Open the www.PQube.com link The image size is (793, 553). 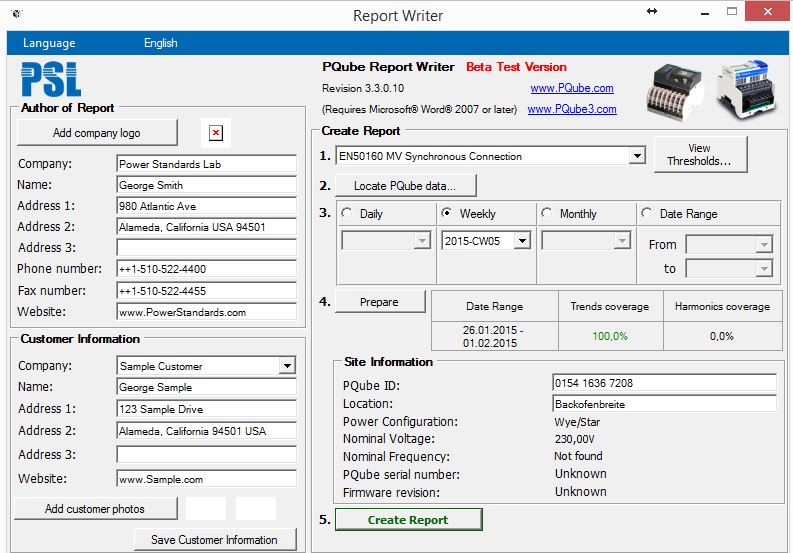pos(571,88)
